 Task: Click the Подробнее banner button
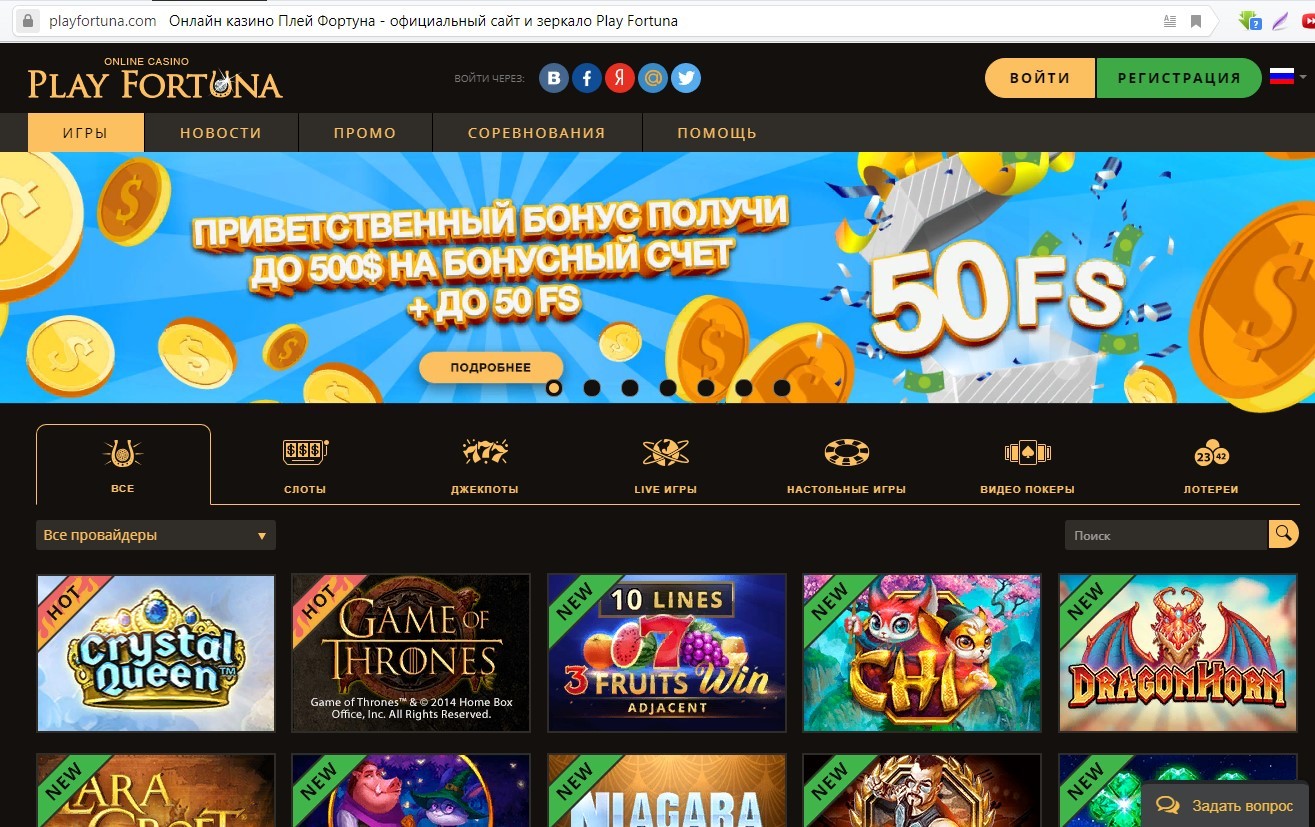(x=491, y=367)
